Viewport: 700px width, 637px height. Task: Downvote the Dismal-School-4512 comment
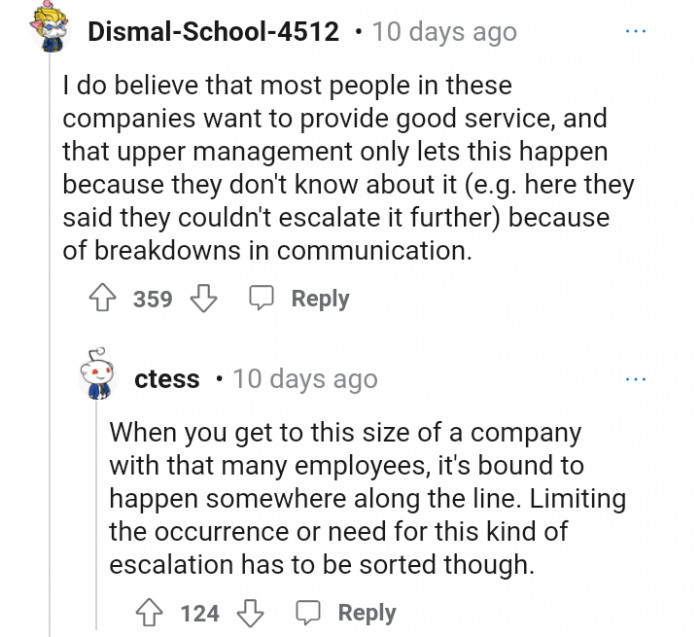click(x=204, y=299)
